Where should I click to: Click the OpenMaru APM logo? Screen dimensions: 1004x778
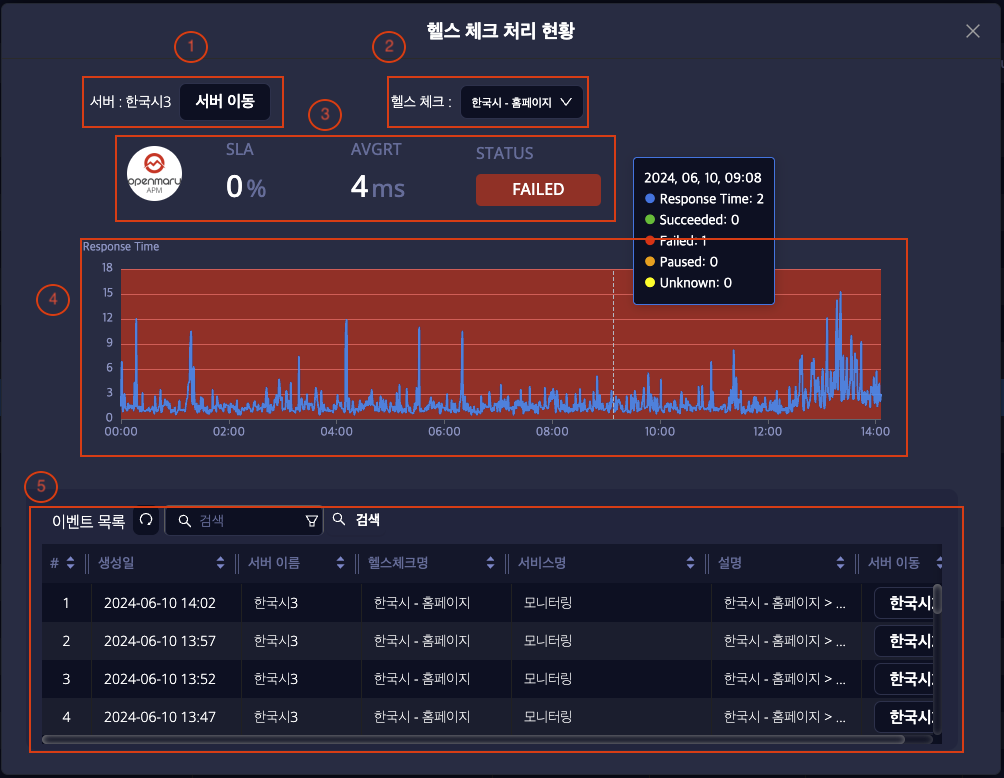click(154, 174)
